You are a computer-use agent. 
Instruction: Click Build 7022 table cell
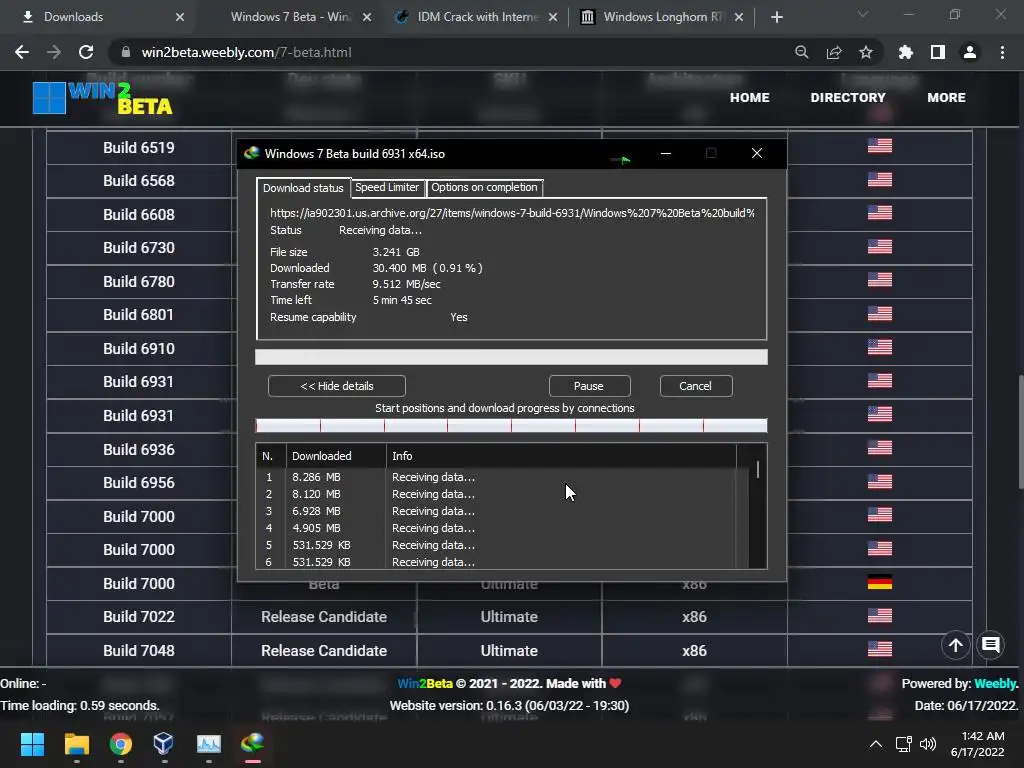point(138,617)
